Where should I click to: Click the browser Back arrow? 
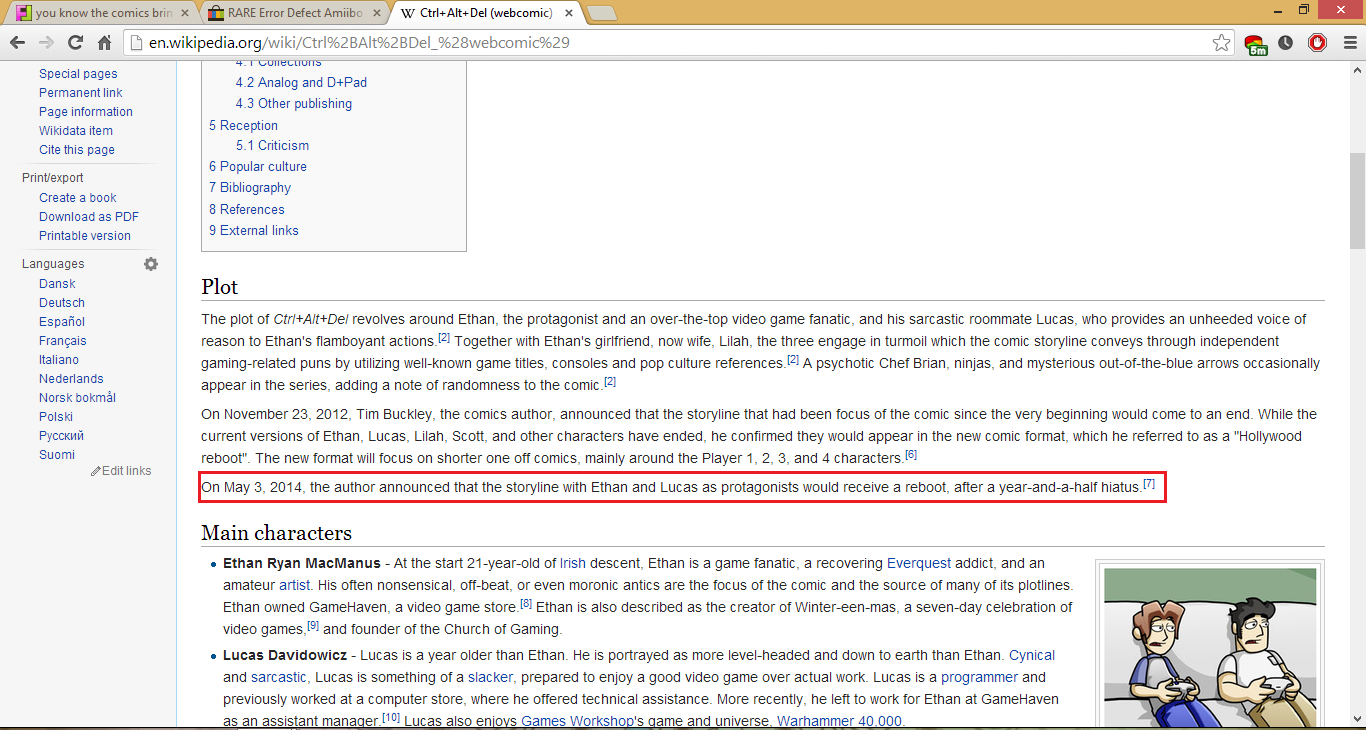pyautogui.click(x=17, y=43)
